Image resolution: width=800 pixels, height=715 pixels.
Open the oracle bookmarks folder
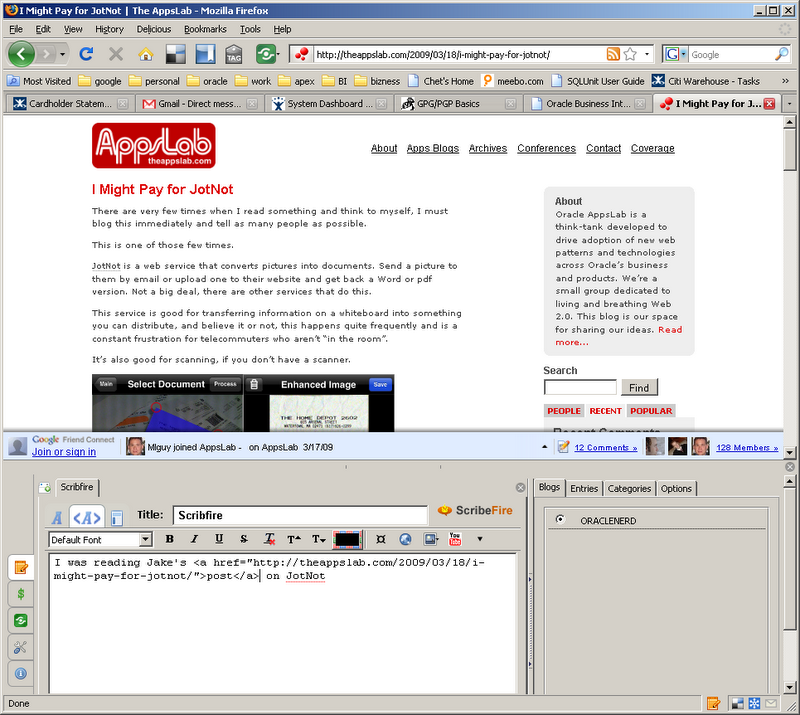point(207,81)
